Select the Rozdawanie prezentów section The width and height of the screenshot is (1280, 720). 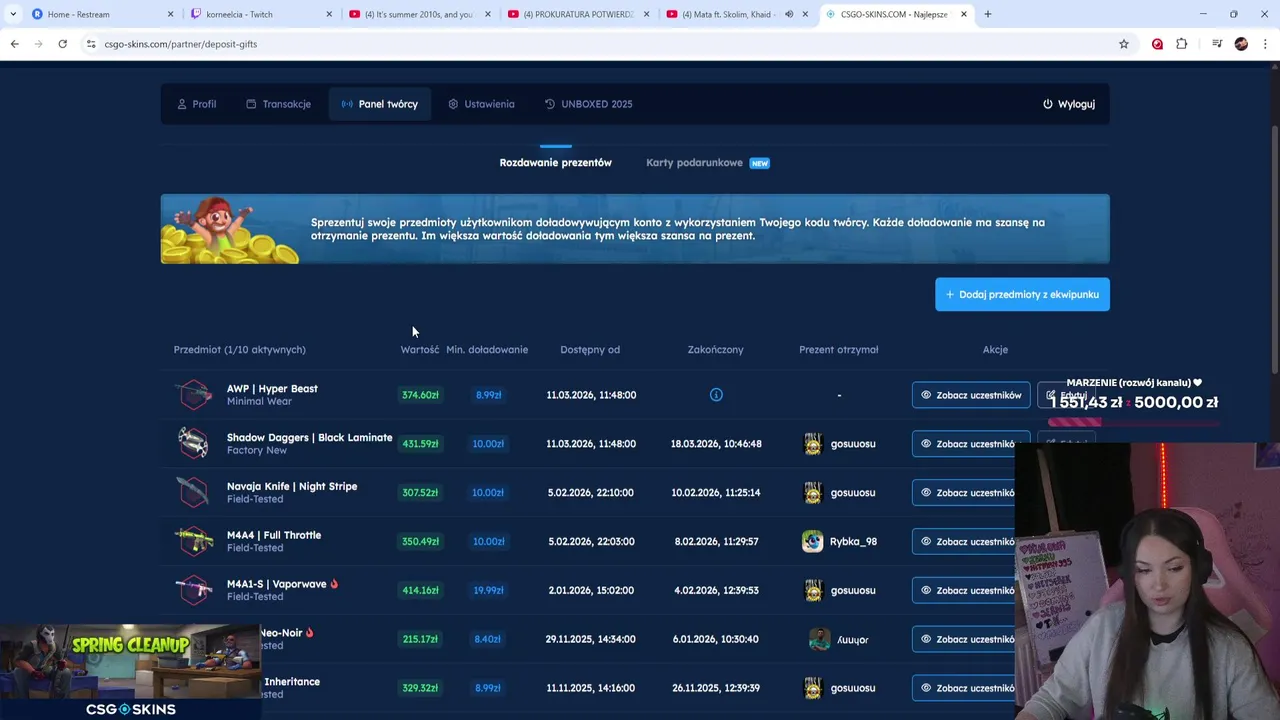click(555, 163)
